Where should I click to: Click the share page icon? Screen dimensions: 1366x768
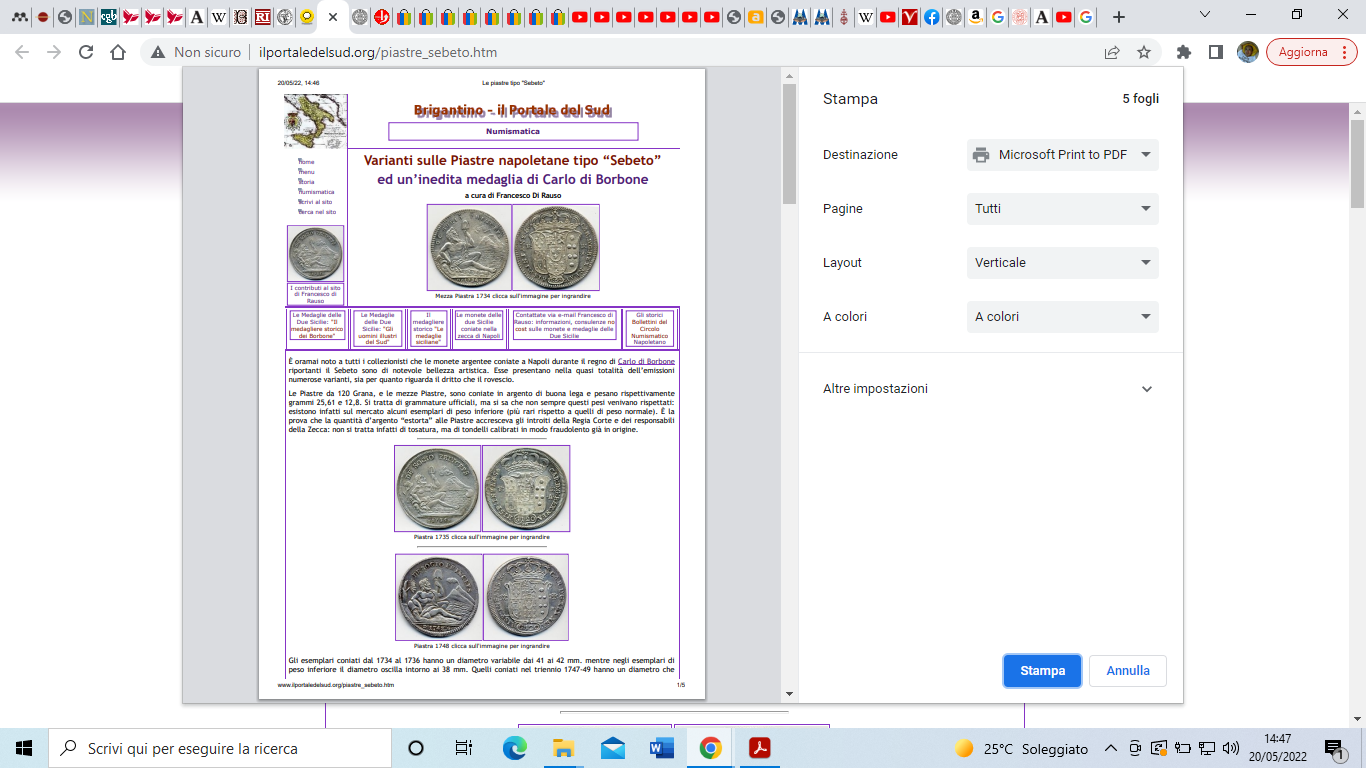click(1112, 52)
